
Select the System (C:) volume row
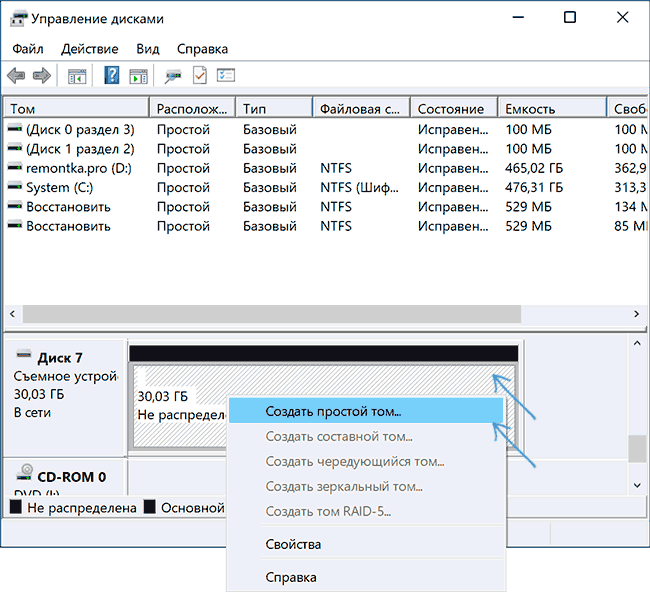click(325, 187)
